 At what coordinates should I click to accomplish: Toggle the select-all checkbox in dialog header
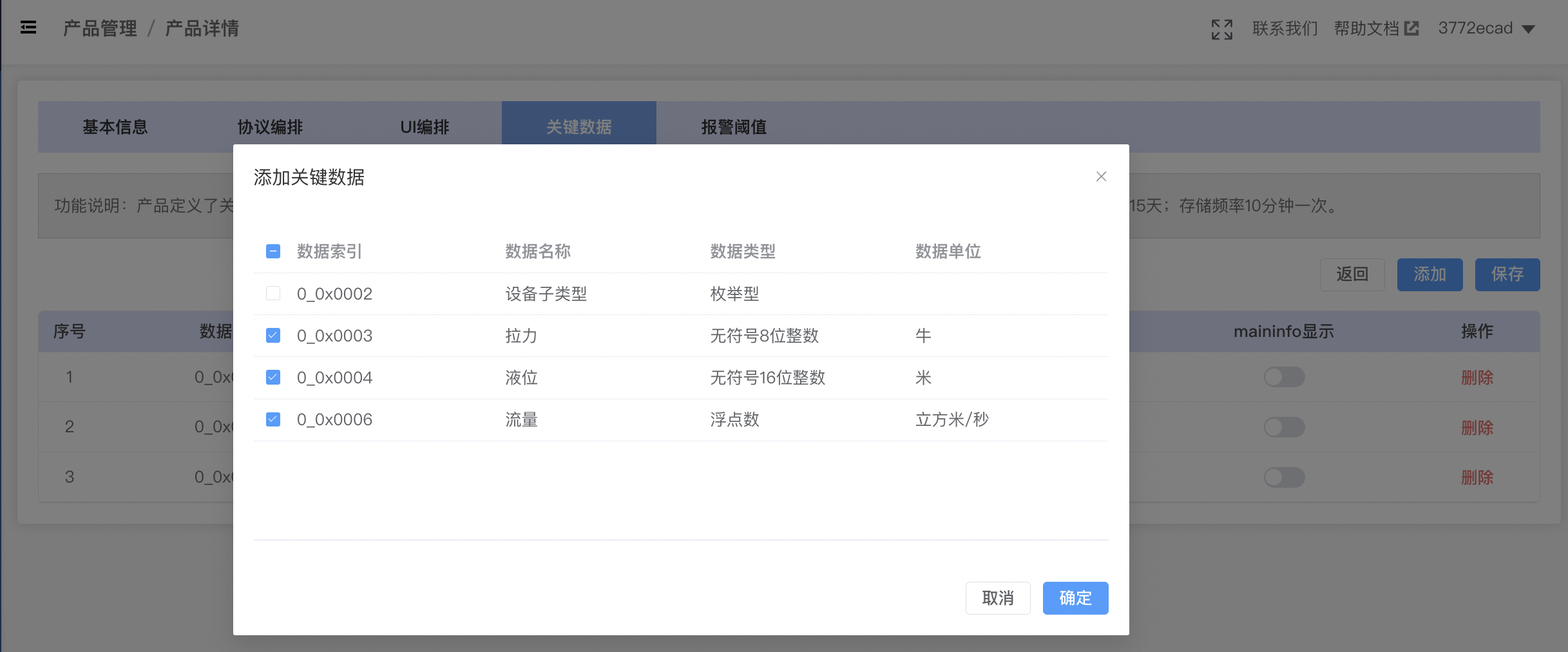pos(273,251)
